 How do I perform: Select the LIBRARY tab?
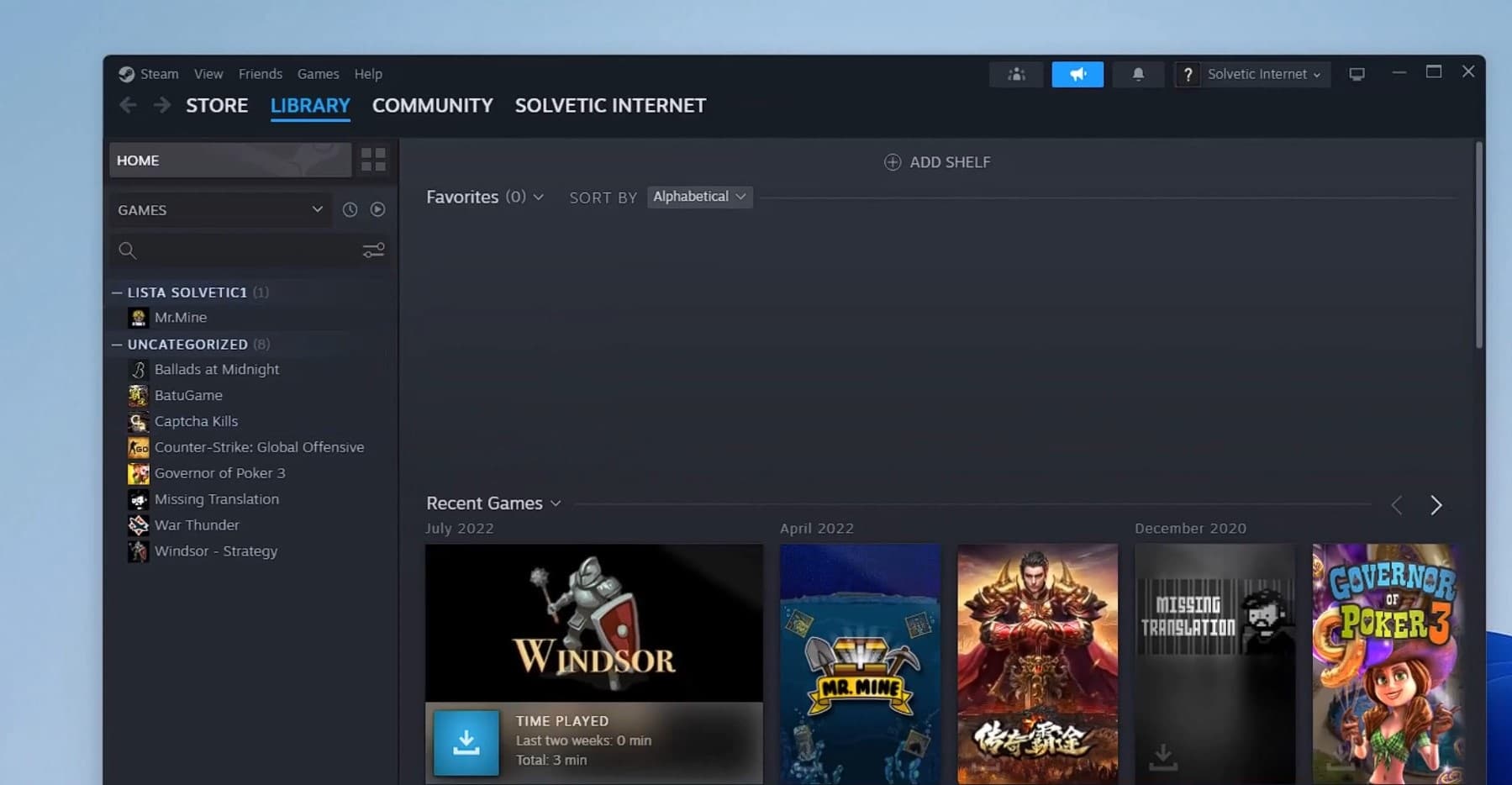pos(310,106)
